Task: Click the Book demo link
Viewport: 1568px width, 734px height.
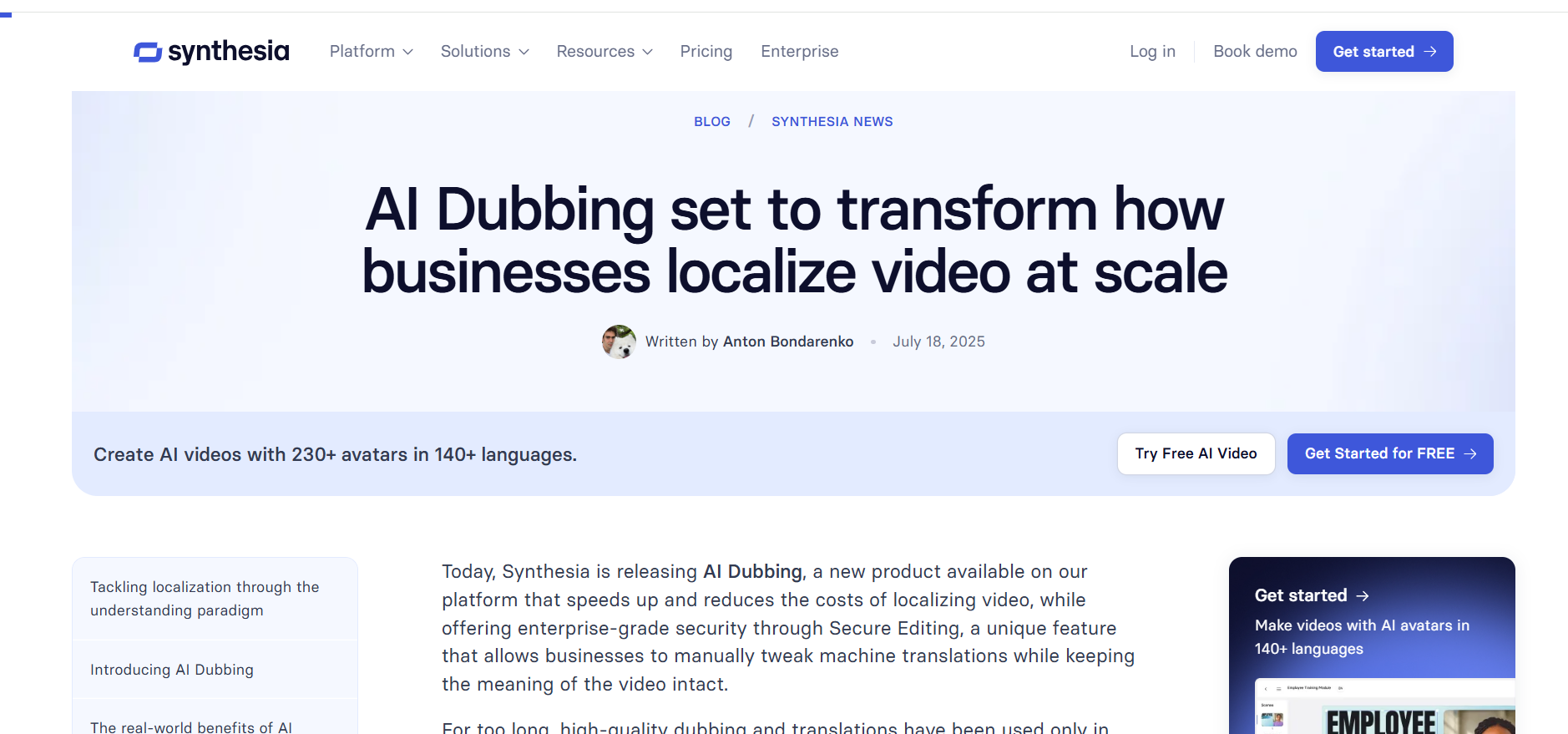Action: pos(1255,52)
